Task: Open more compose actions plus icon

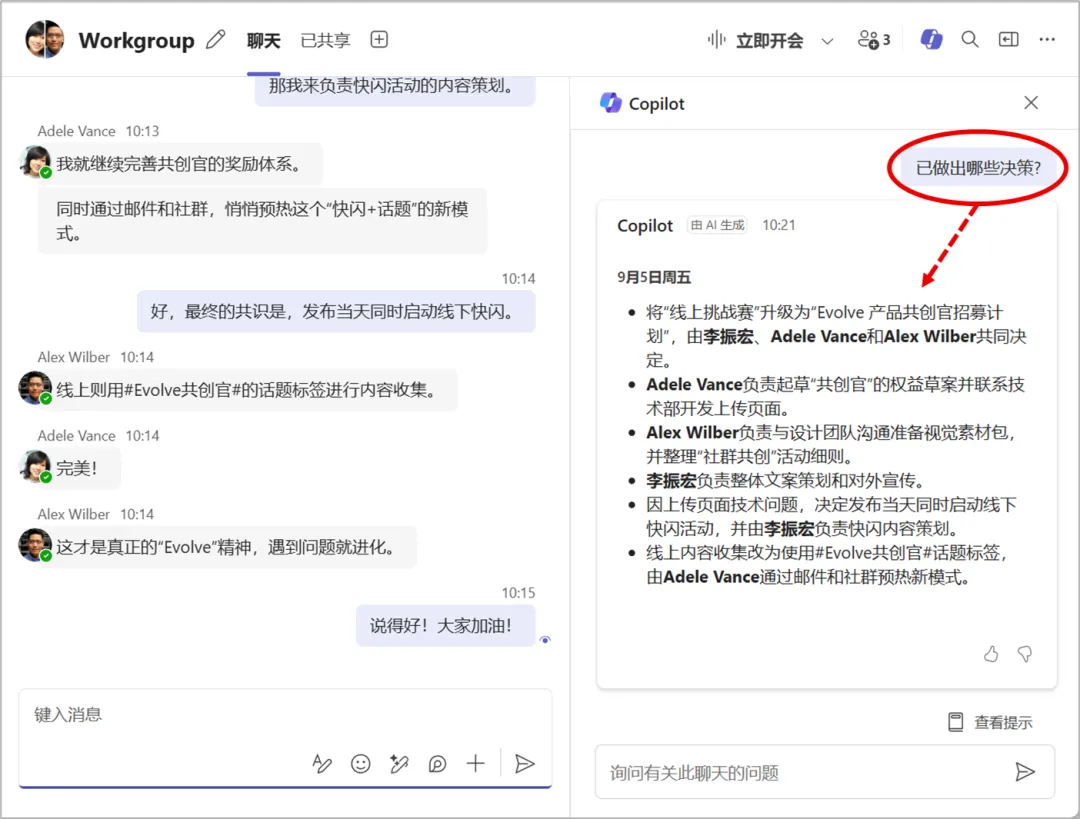Action: (475, 763)
